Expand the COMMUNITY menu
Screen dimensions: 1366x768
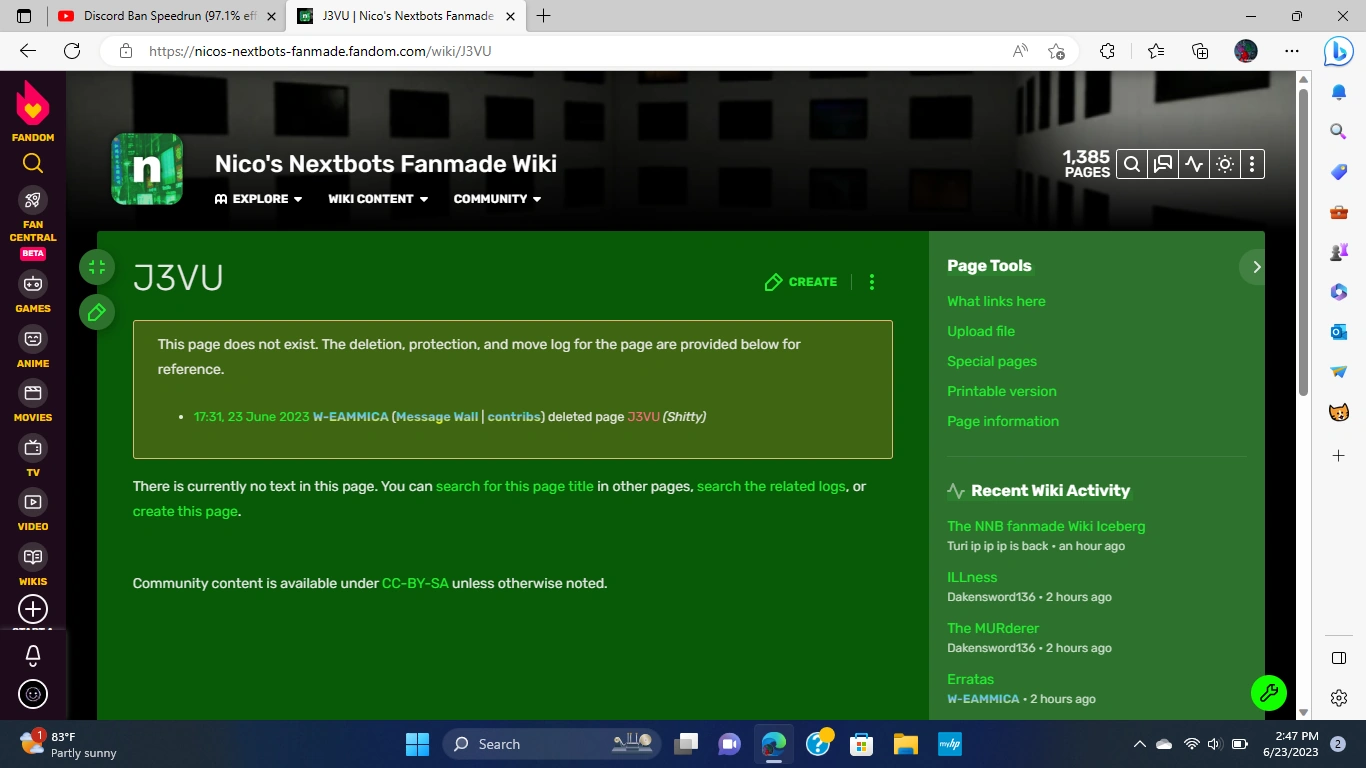point(497,199)
